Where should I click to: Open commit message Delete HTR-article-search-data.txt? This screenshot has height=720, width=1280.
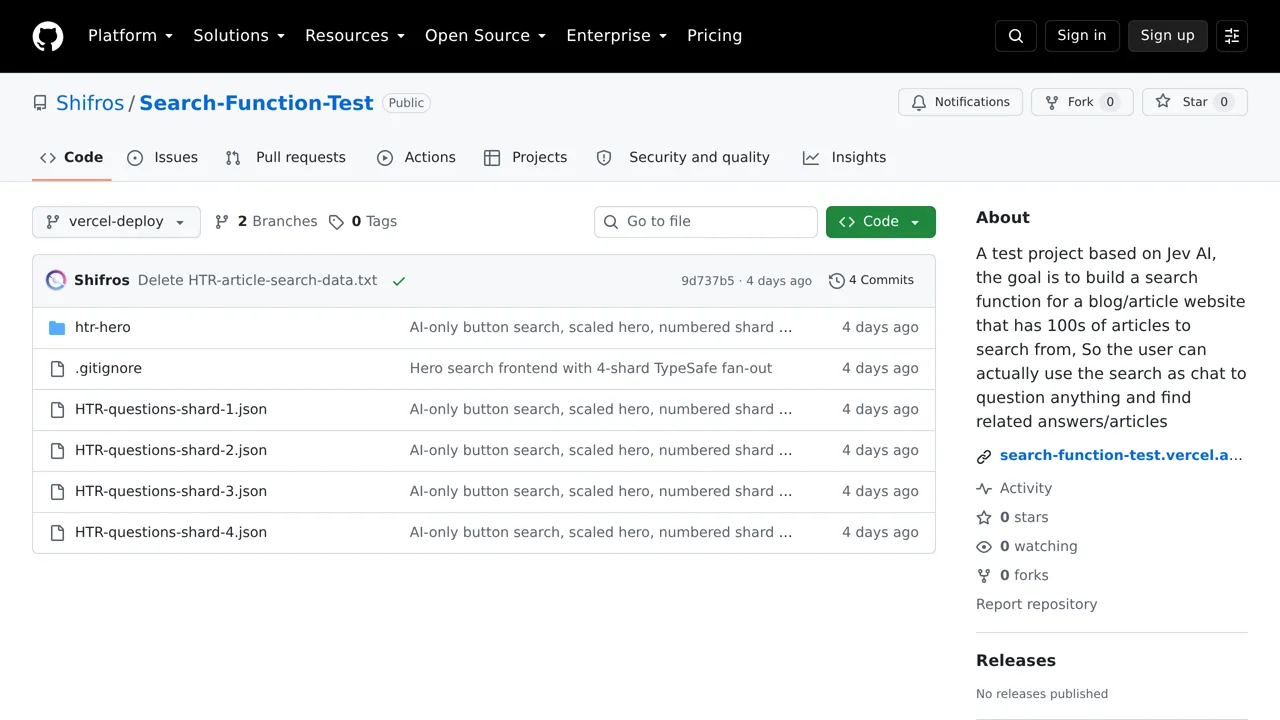(258, 280)
